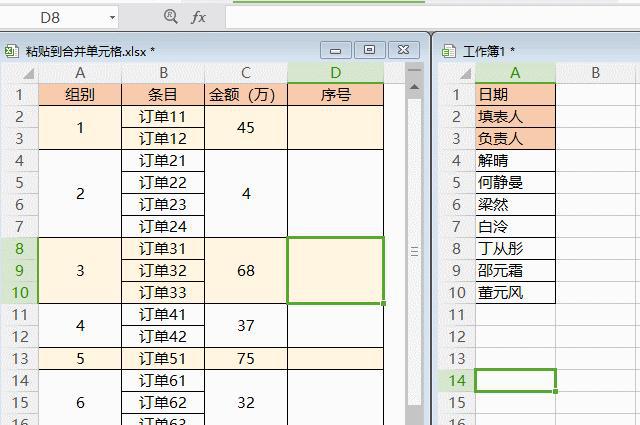Select cell 订单62

pos(163,403)
